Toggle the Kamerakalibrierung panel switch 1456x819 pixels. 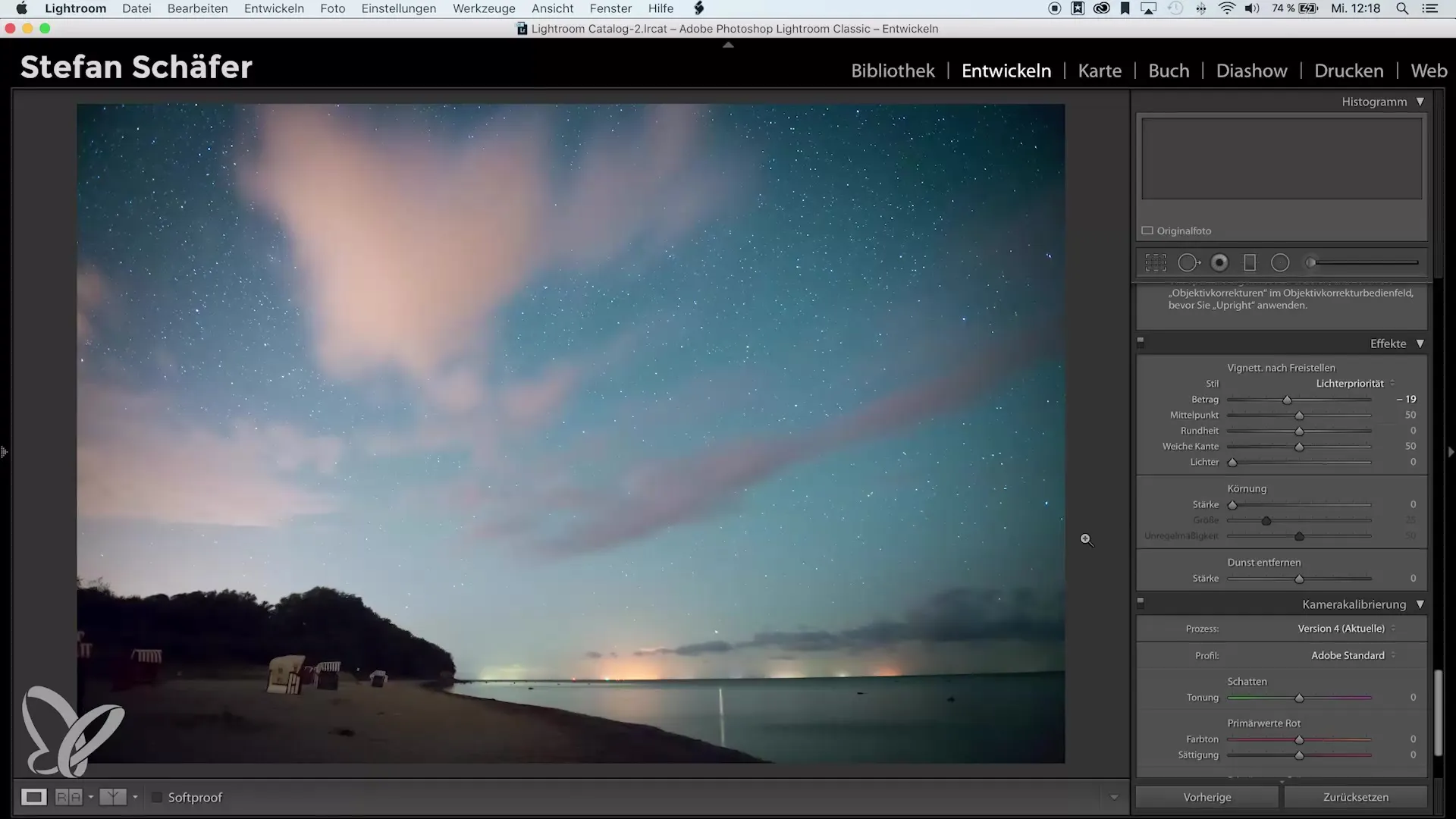(x=1141, y=602)
